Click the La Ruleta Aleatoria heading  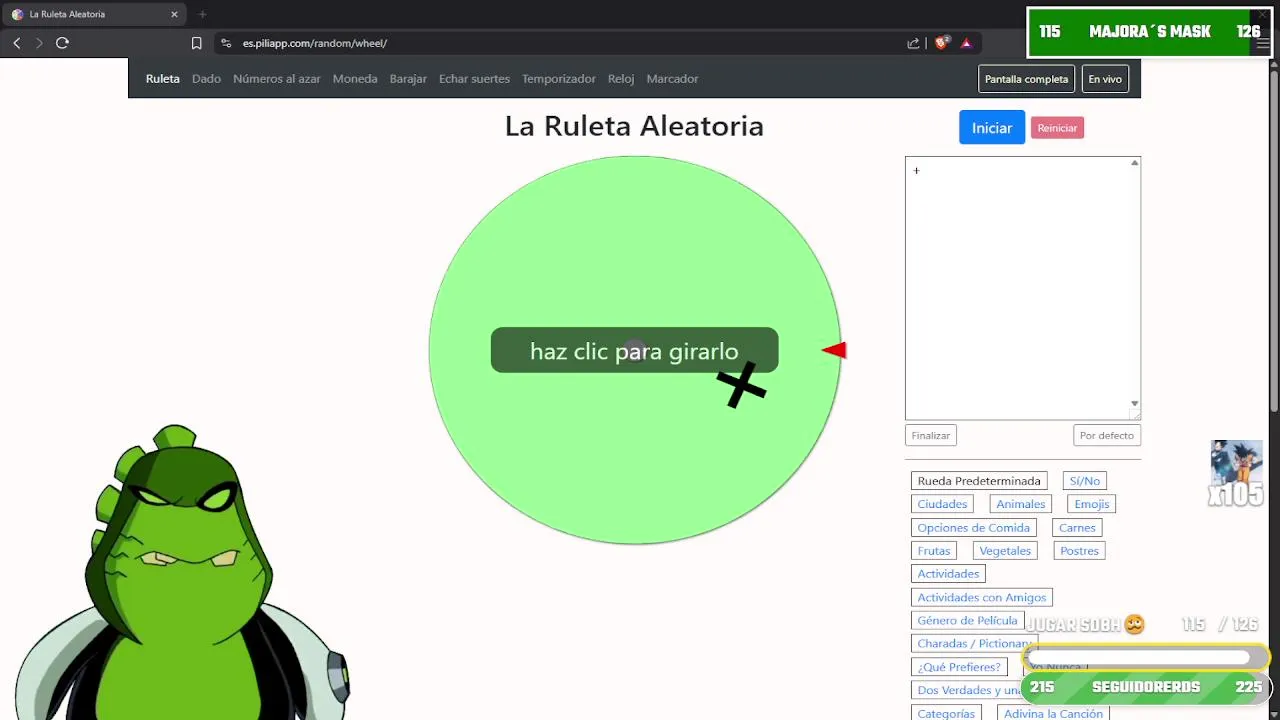(634, 126)
